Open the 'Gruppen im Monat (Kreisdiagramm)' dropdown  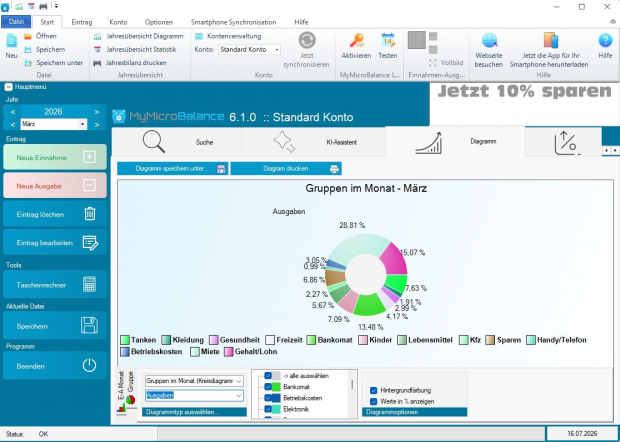pos(194,381)
